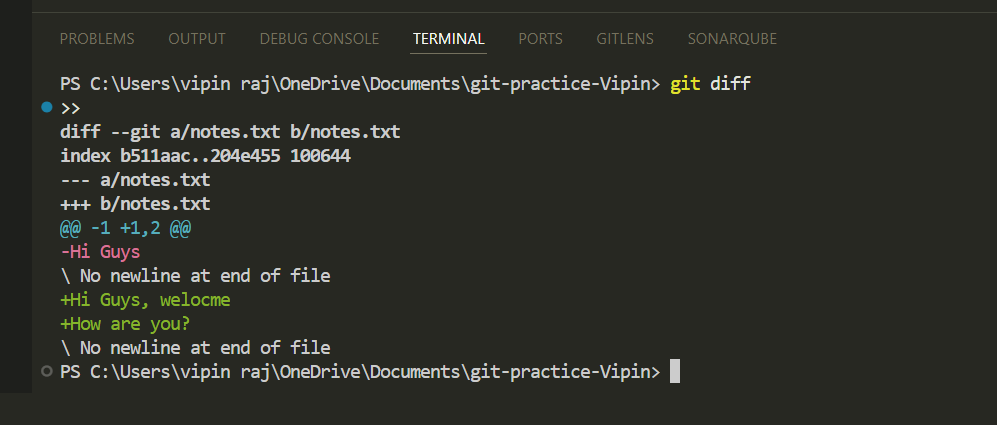The image size is (997, 425).
Task: Click the index b511aac..204e455 hash line
Action: coord(205,156)
